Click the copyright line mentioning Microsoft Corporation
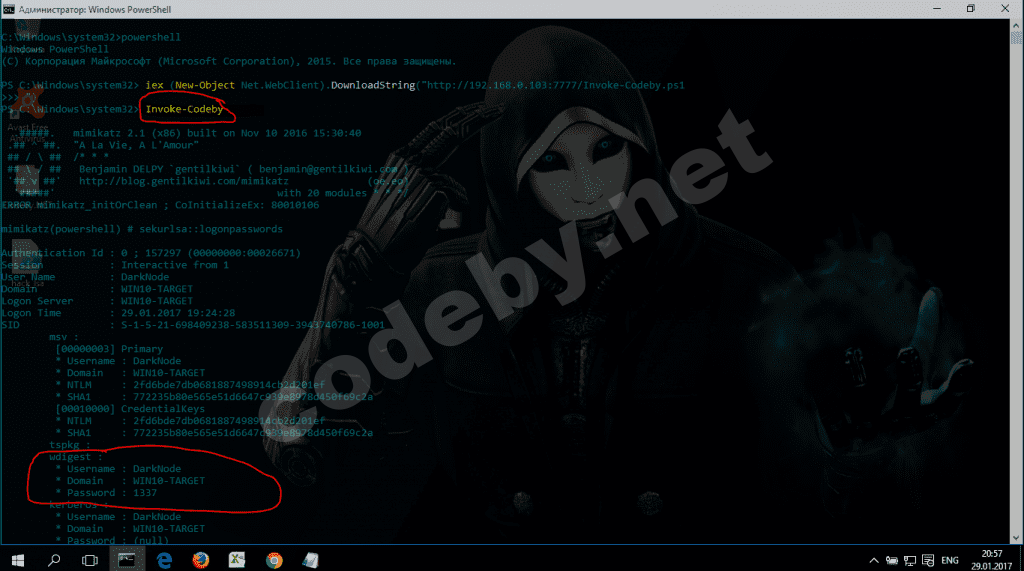Image resolution: width=1024 pixels, height=571 pixels. [229, 61]
